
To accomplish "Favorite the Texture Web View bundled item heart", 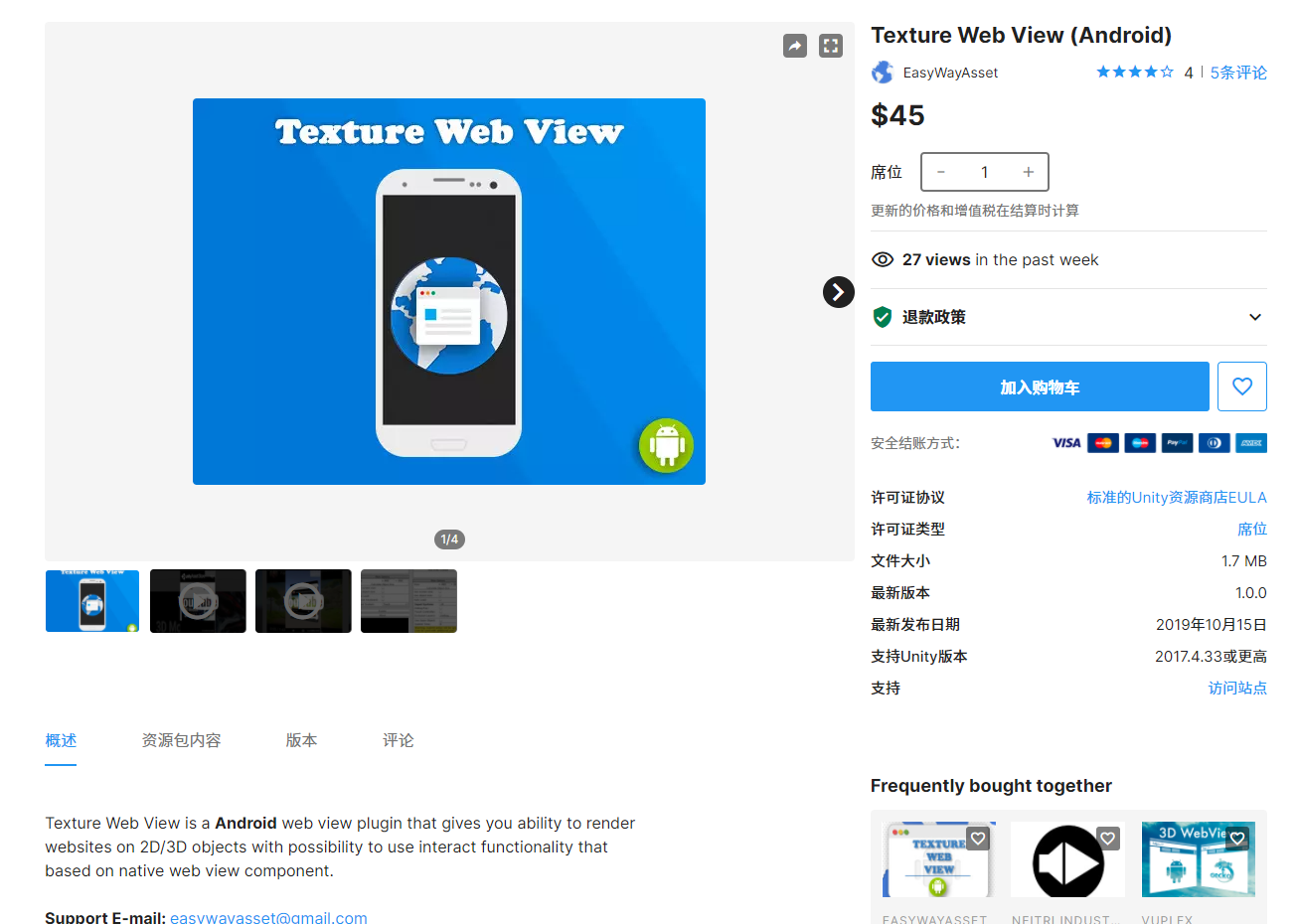I will point(979,839).
